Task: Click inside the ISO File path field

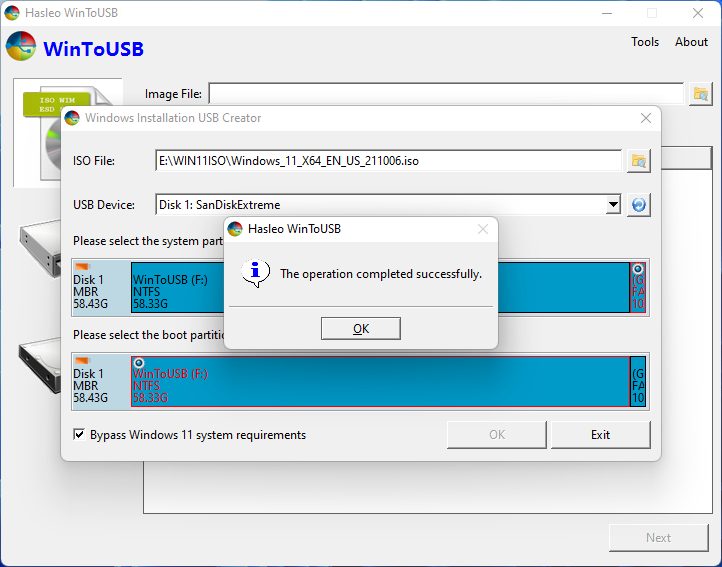Action: pyautogui.click(x=388, y=161)
